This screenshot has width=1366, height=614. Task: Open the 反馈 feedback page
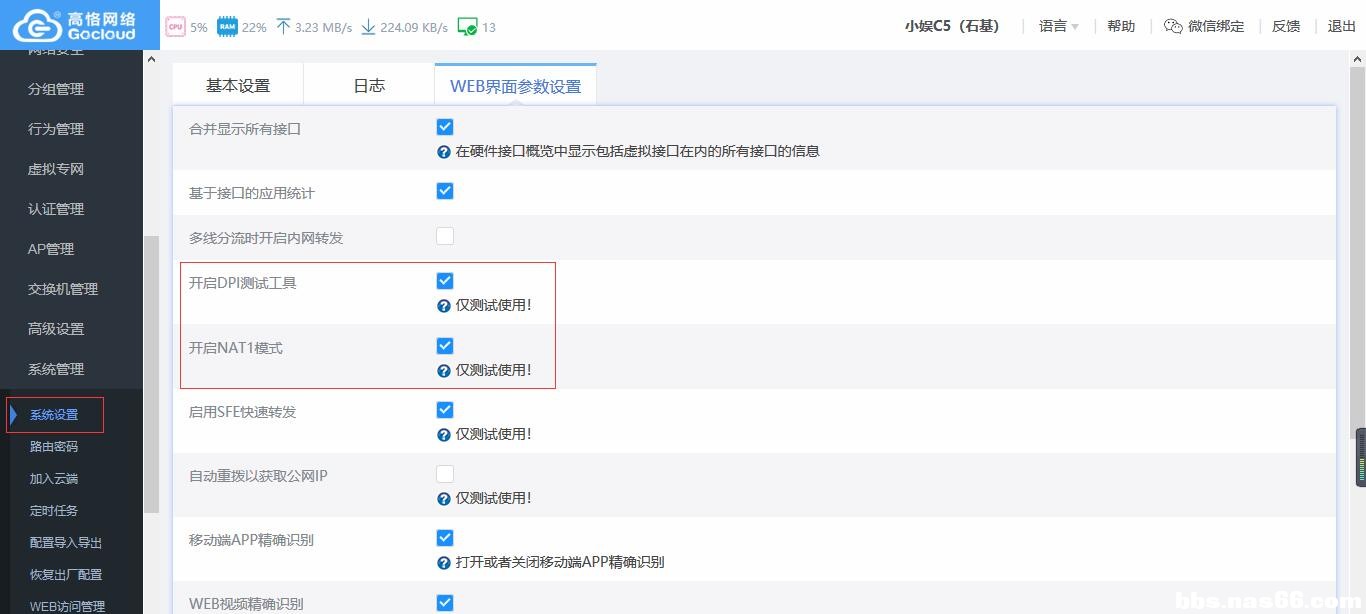pos(1285,27)
